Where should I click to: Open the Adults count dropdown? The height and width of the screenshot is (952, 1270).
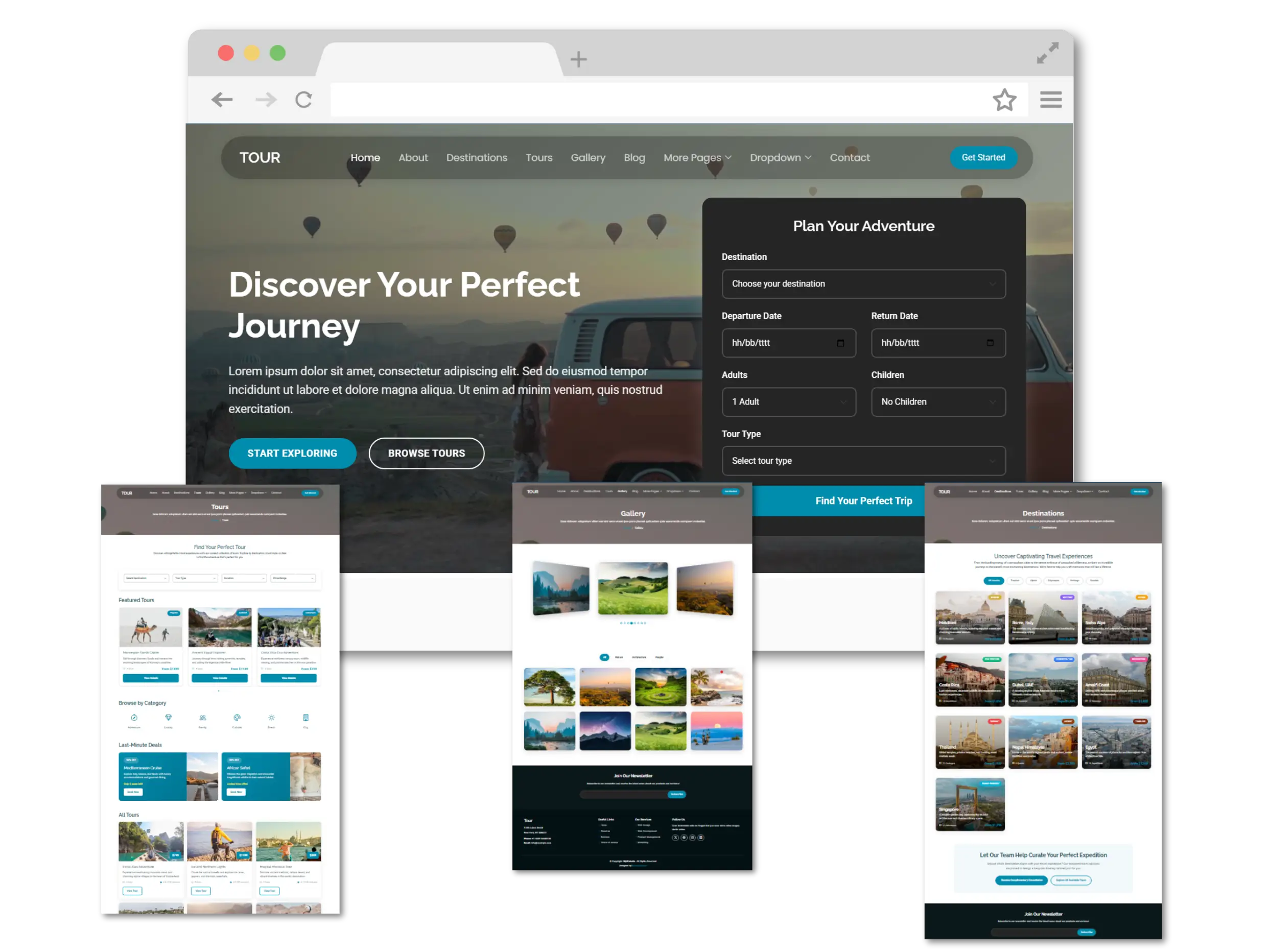pyautogui.click(x=788, y=402)
